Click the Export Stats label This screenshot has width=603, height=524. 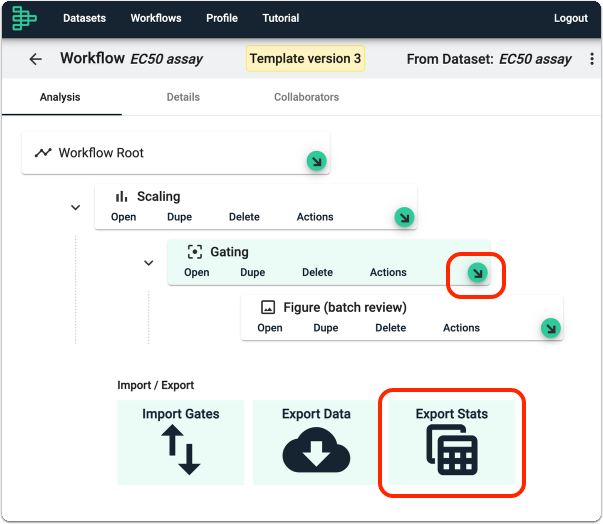pos(452,414)
